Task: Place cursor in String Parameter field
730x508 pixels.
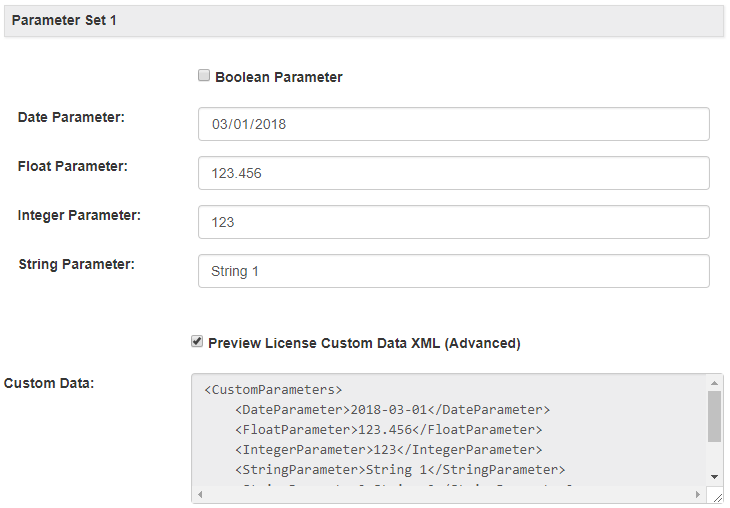Action: (x=453, y=271)
